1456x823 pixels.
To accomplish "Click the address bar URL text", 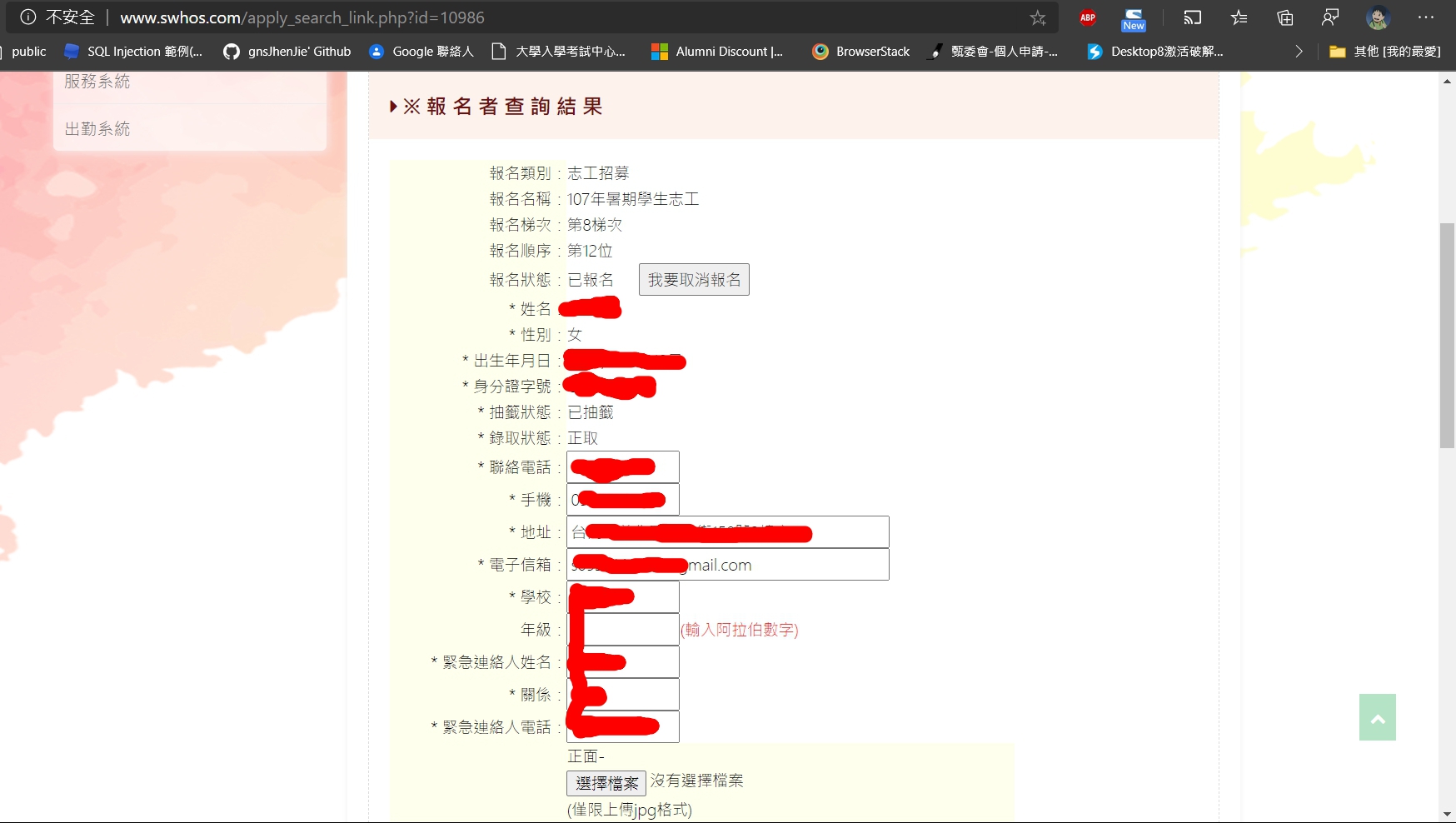I will pos(302,17).
